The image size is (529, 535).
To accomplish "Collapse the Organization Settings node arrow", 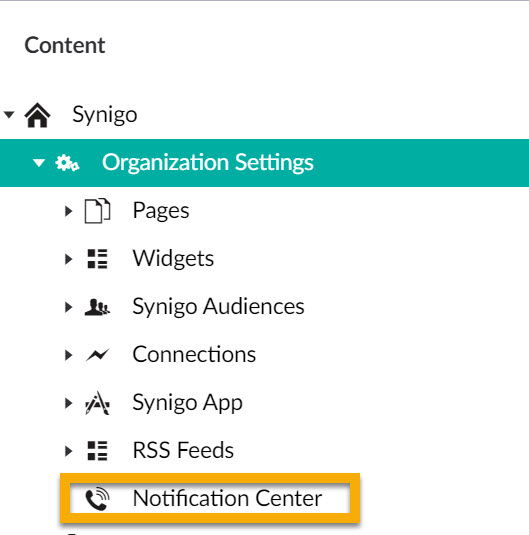I will click(x=39, y=163).
